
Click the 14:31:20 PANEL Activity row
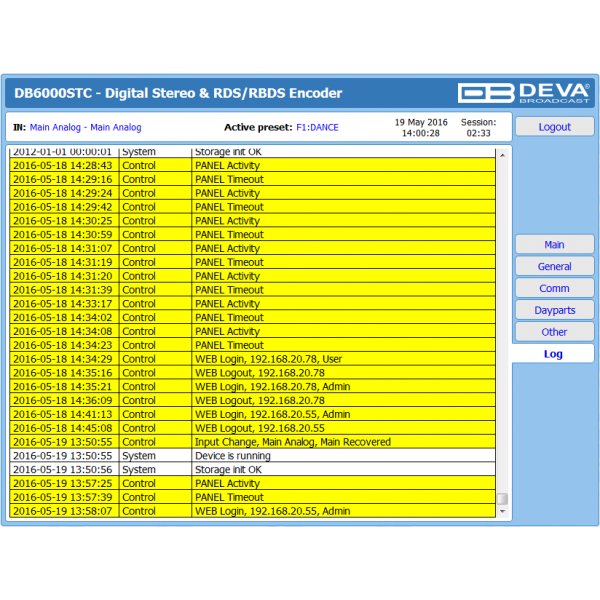click(253, 276)
